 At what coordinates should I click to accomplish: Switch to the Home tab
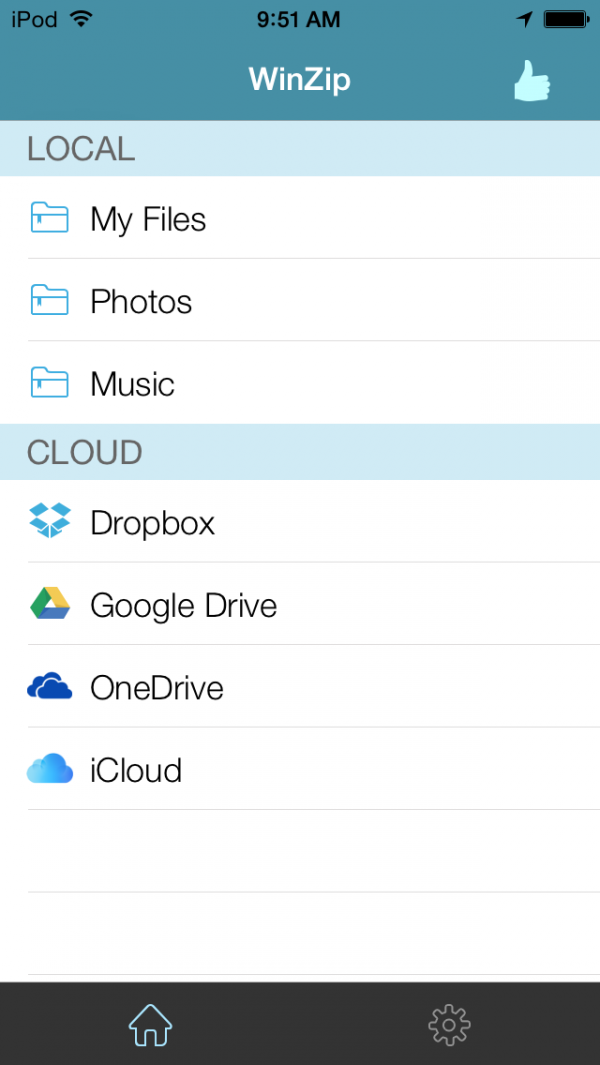(x=150, y=1024)
